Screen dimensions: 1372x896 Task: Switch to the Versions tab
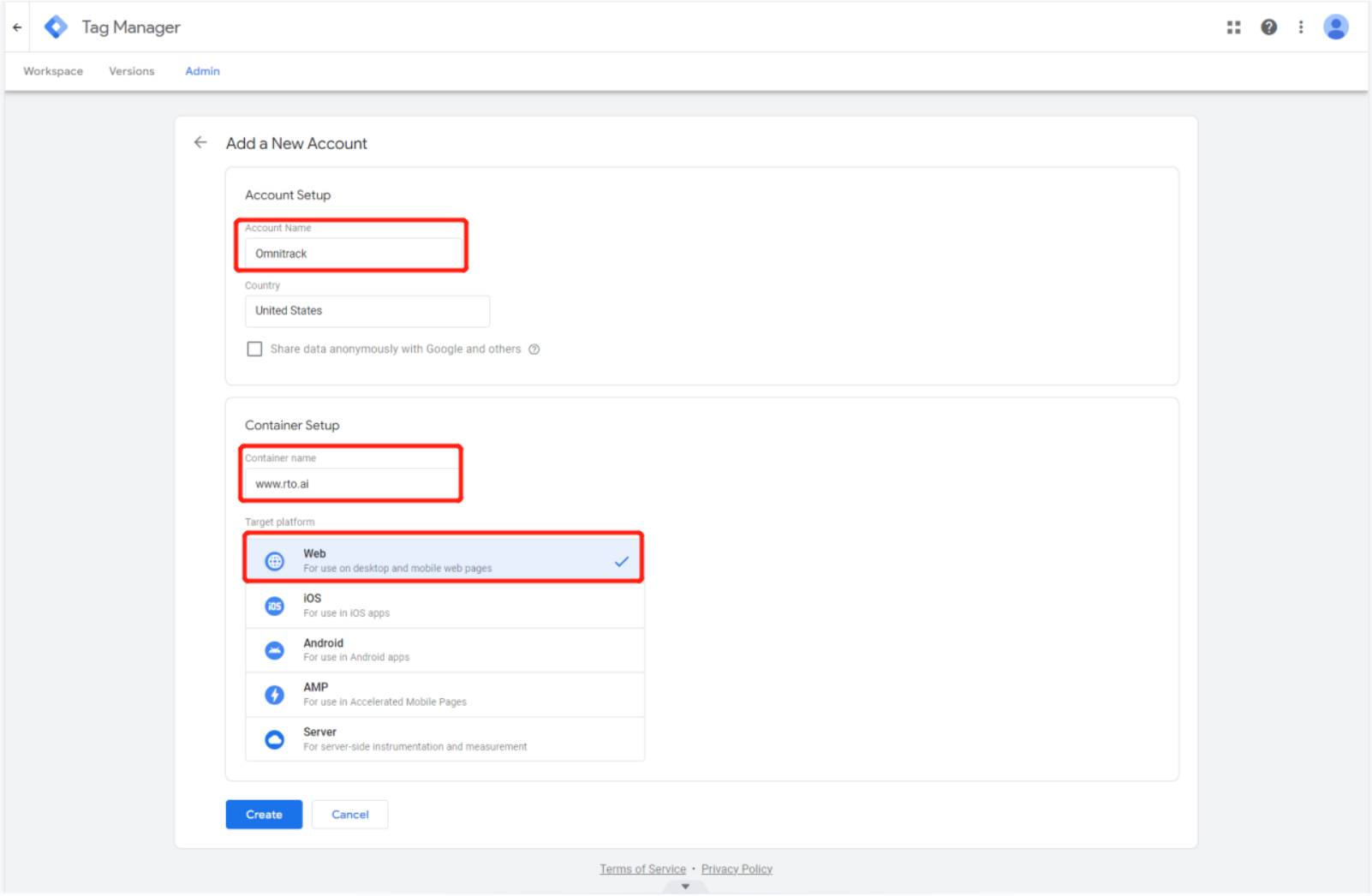pyautogui.click(x=132, y=71)
